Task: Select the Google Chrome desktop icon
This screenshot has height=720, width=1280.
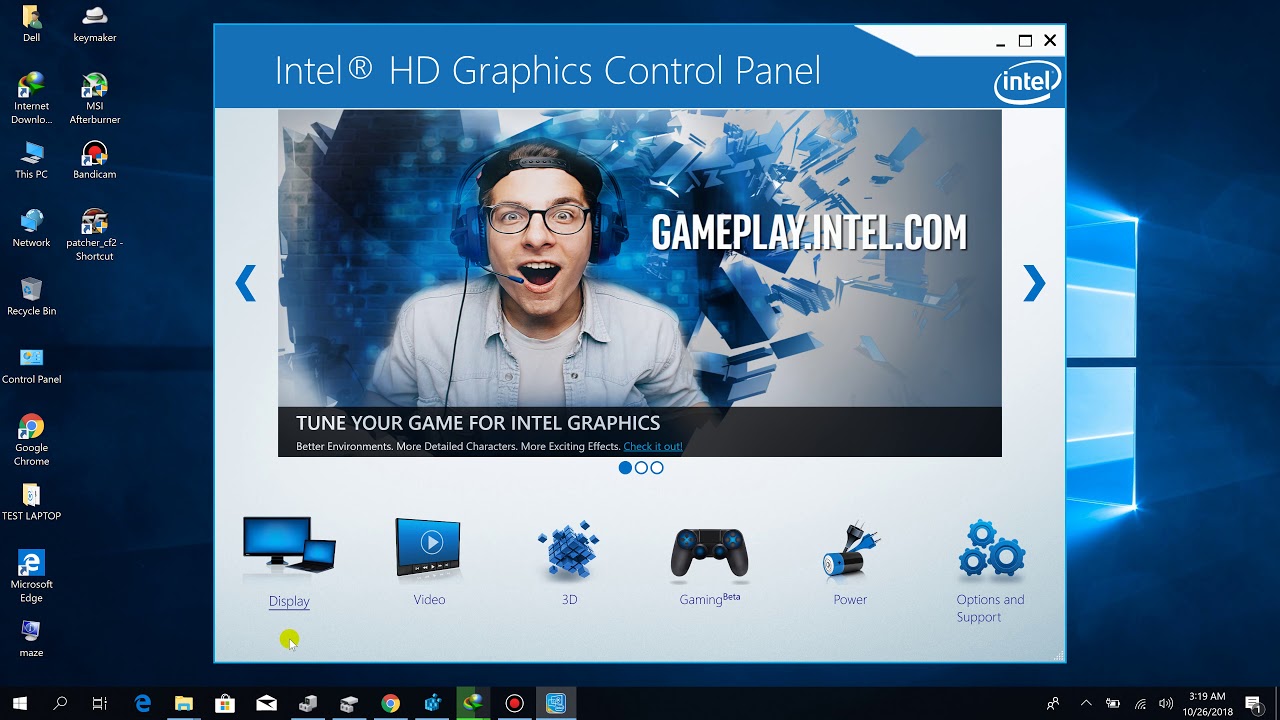Action: pyautogui.click(x=31, y=440)
